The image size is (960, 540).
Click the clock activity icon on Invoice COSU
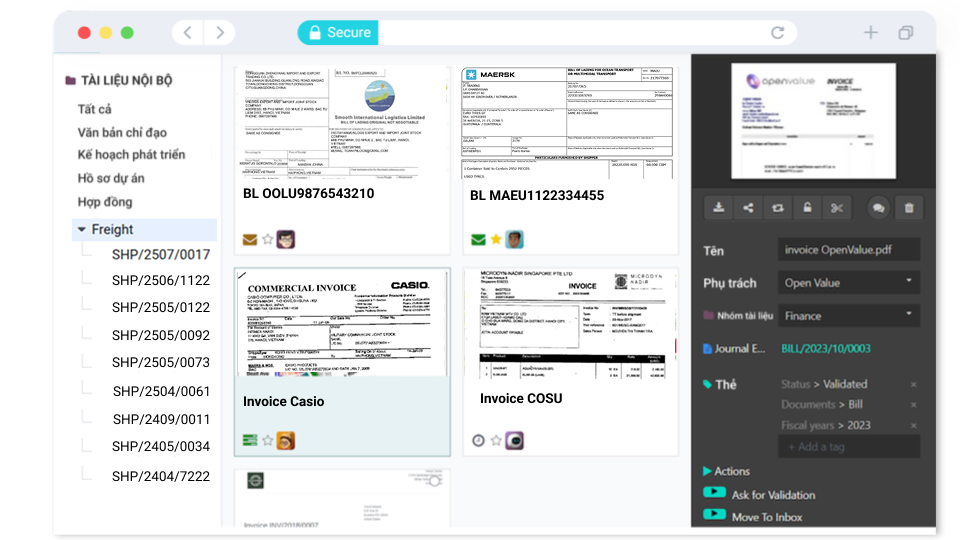click(x=478, y=440)
